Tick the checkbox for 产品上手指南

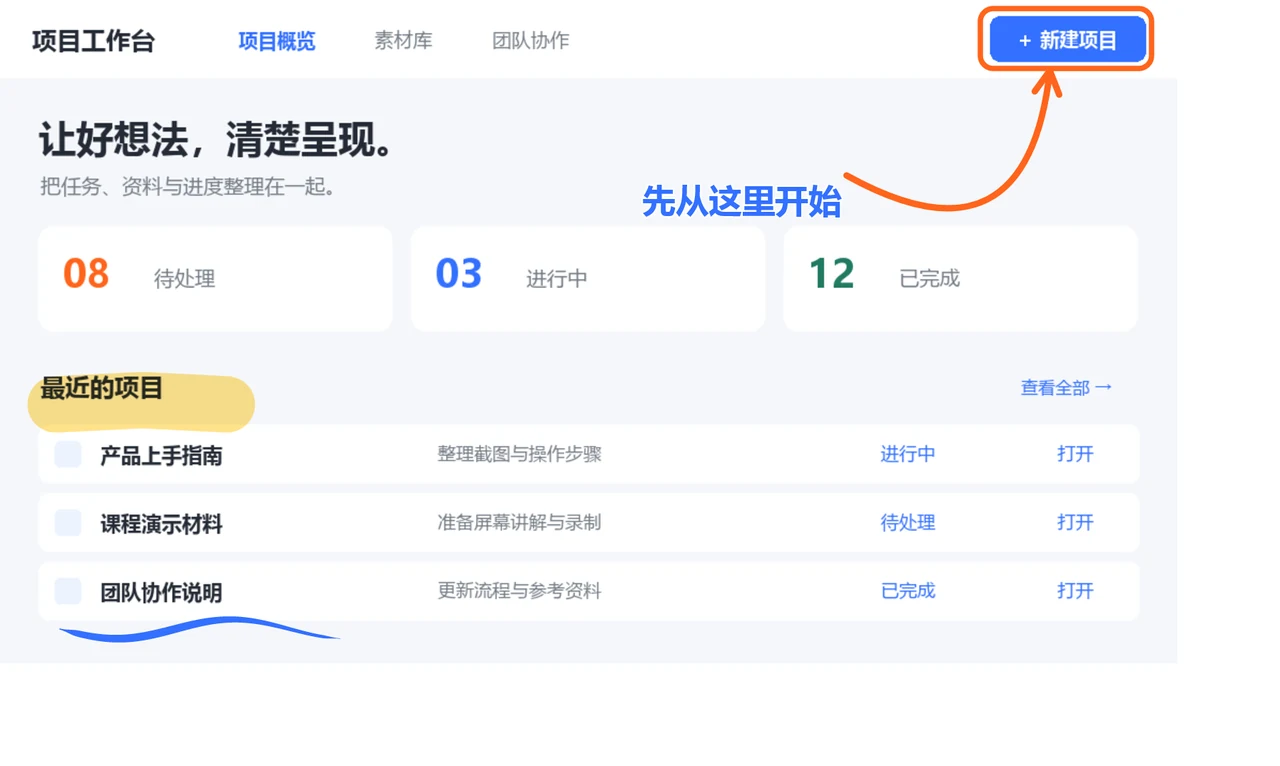[x=68, y=454]
